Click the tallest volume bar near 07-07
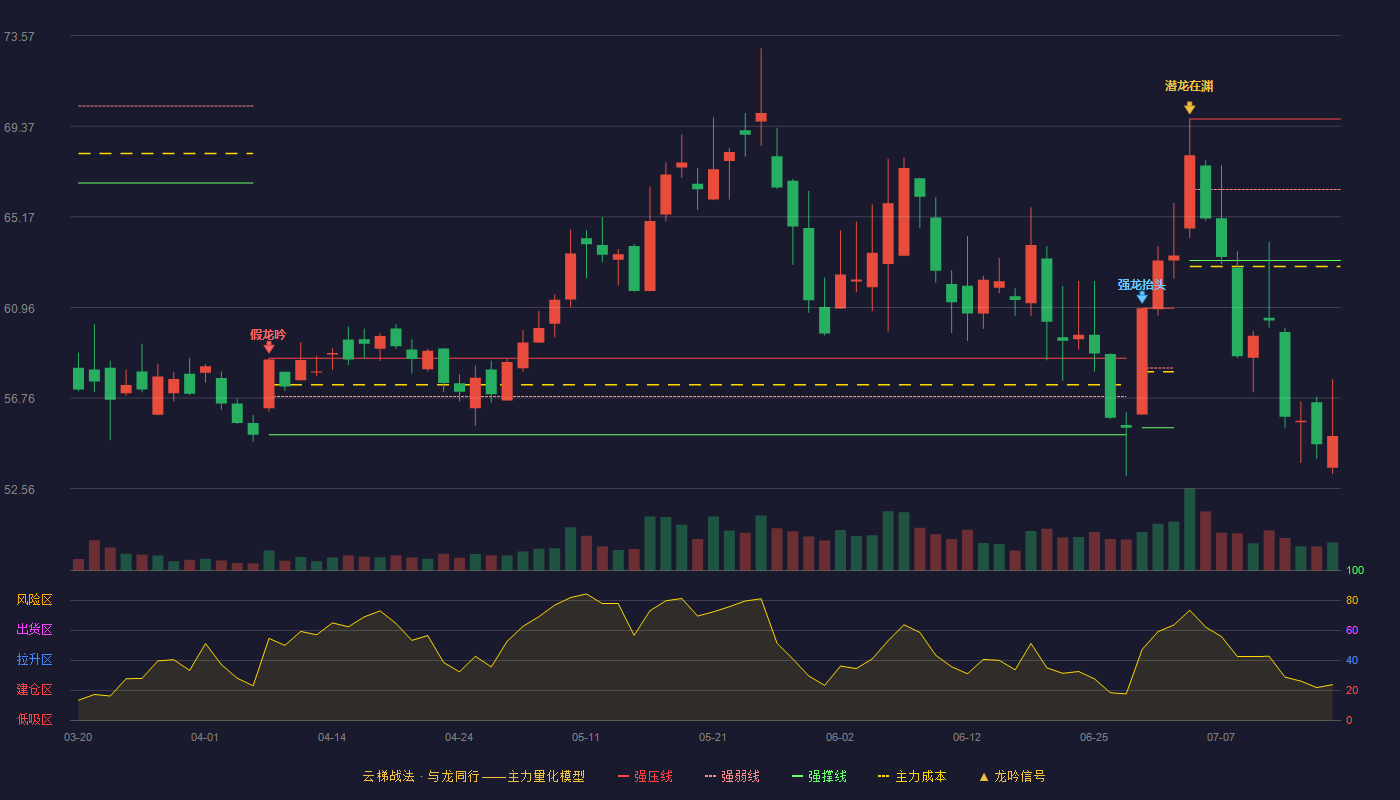Image resolution: width=1400 pixels, height=800 pixels. pos(1189,529)
